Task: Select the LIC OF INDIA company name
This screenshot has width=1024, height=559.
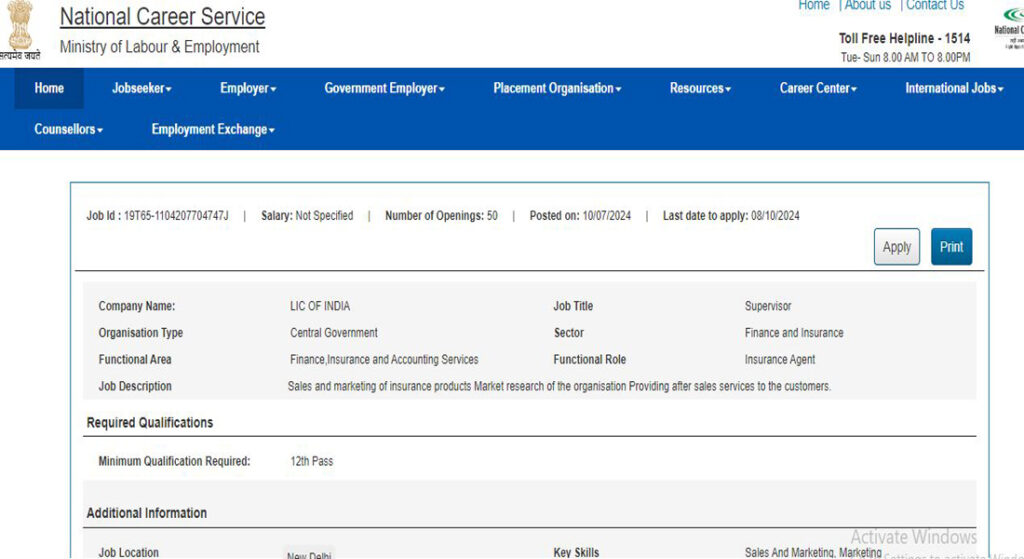Action: tap(320, 306)
